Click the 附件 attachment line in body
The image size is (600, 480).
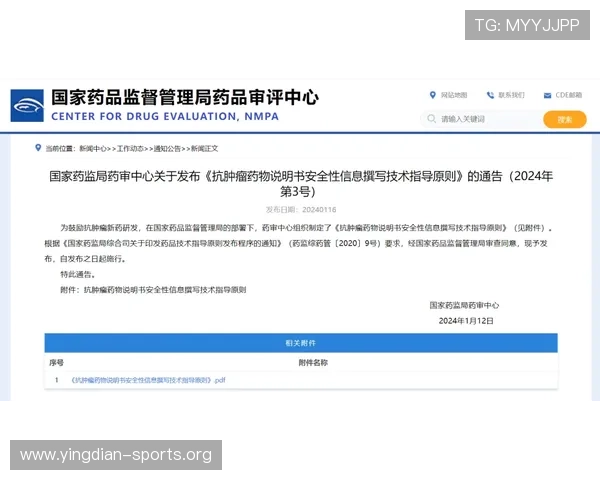[153, 290]
